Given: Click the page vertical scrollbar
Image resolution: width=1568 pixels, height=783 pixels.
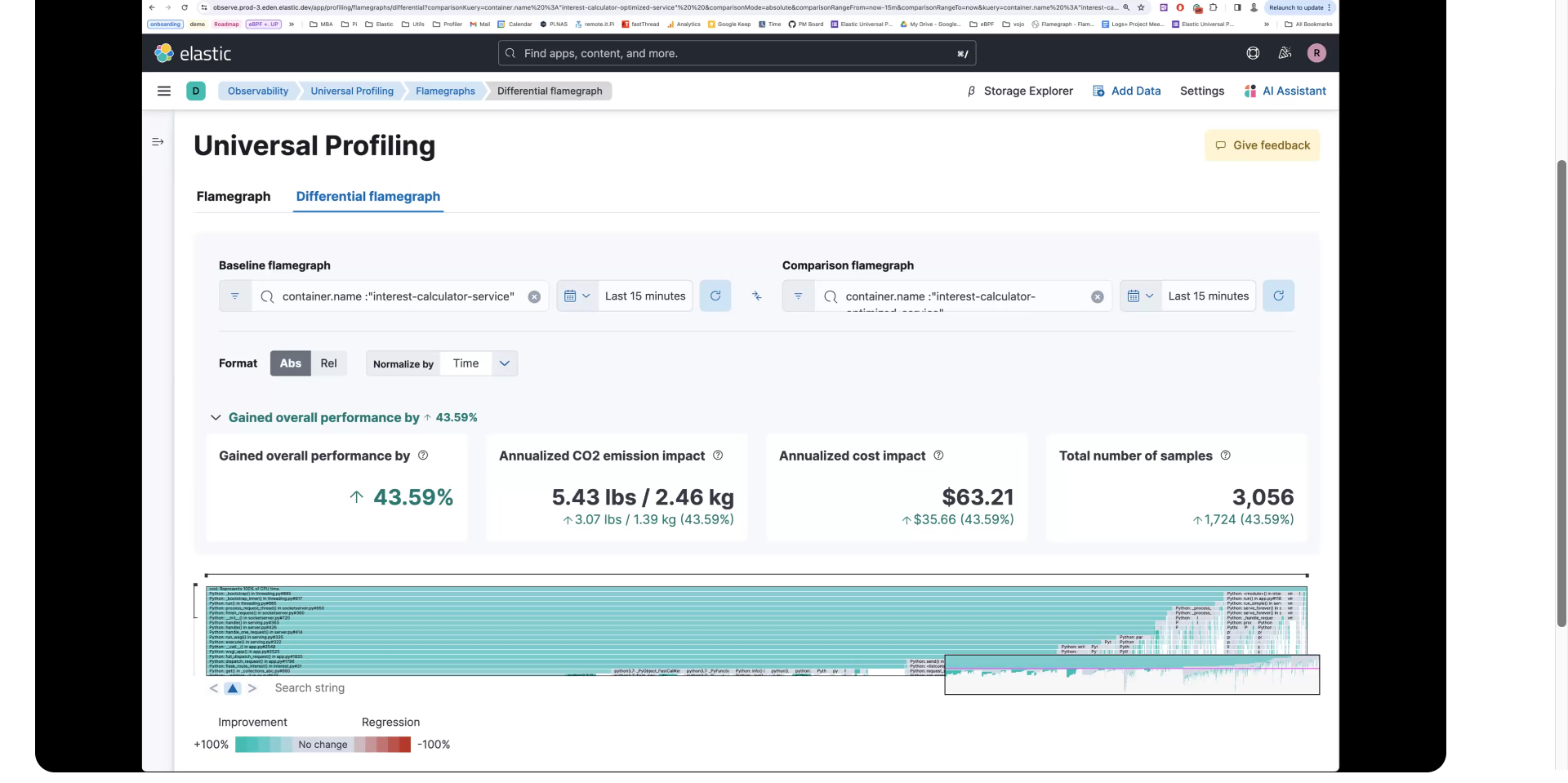Looking at the screenshot, I should 1561,392.
